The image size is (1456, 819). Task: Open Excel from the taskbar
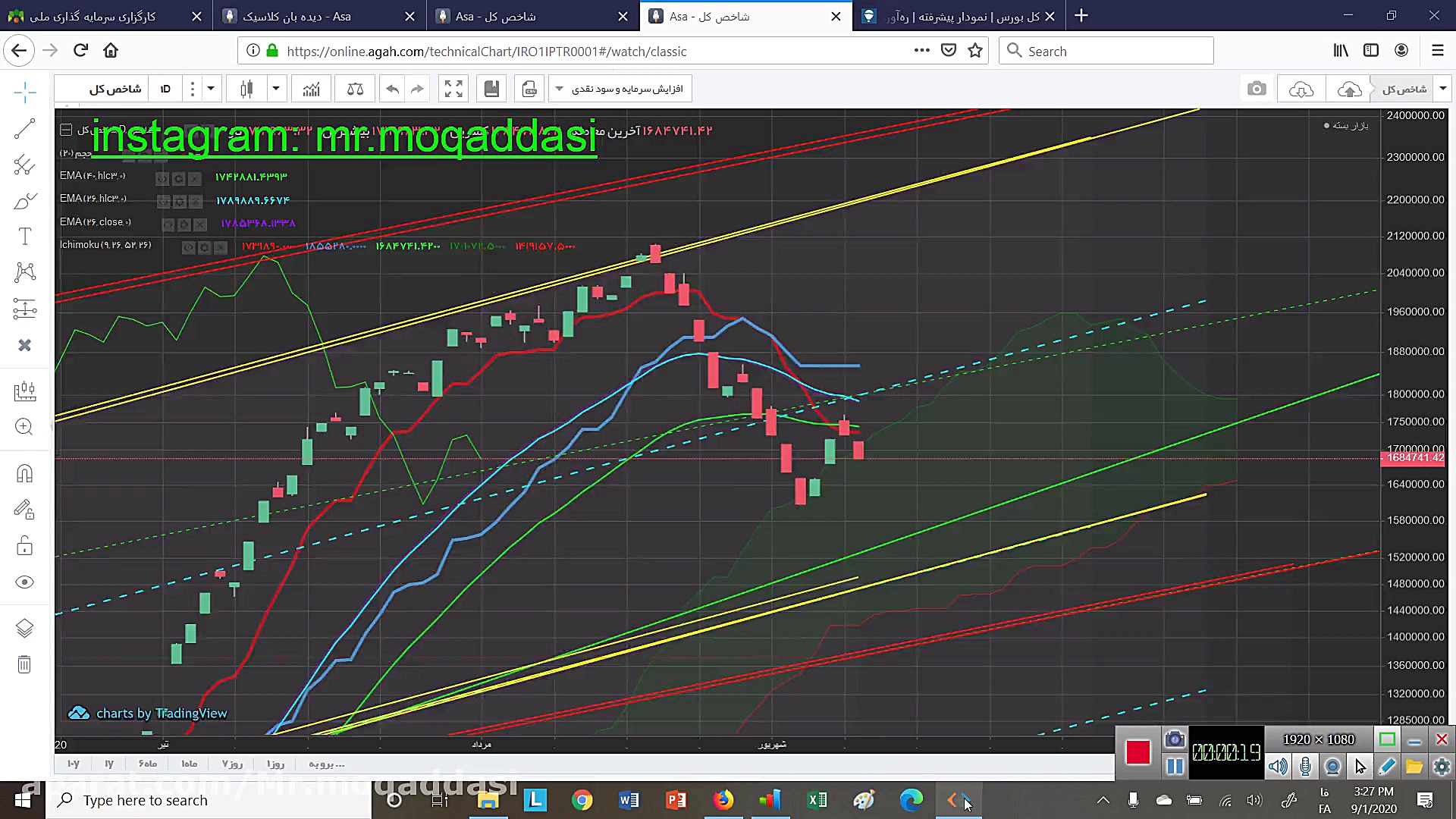coord(817,800)
